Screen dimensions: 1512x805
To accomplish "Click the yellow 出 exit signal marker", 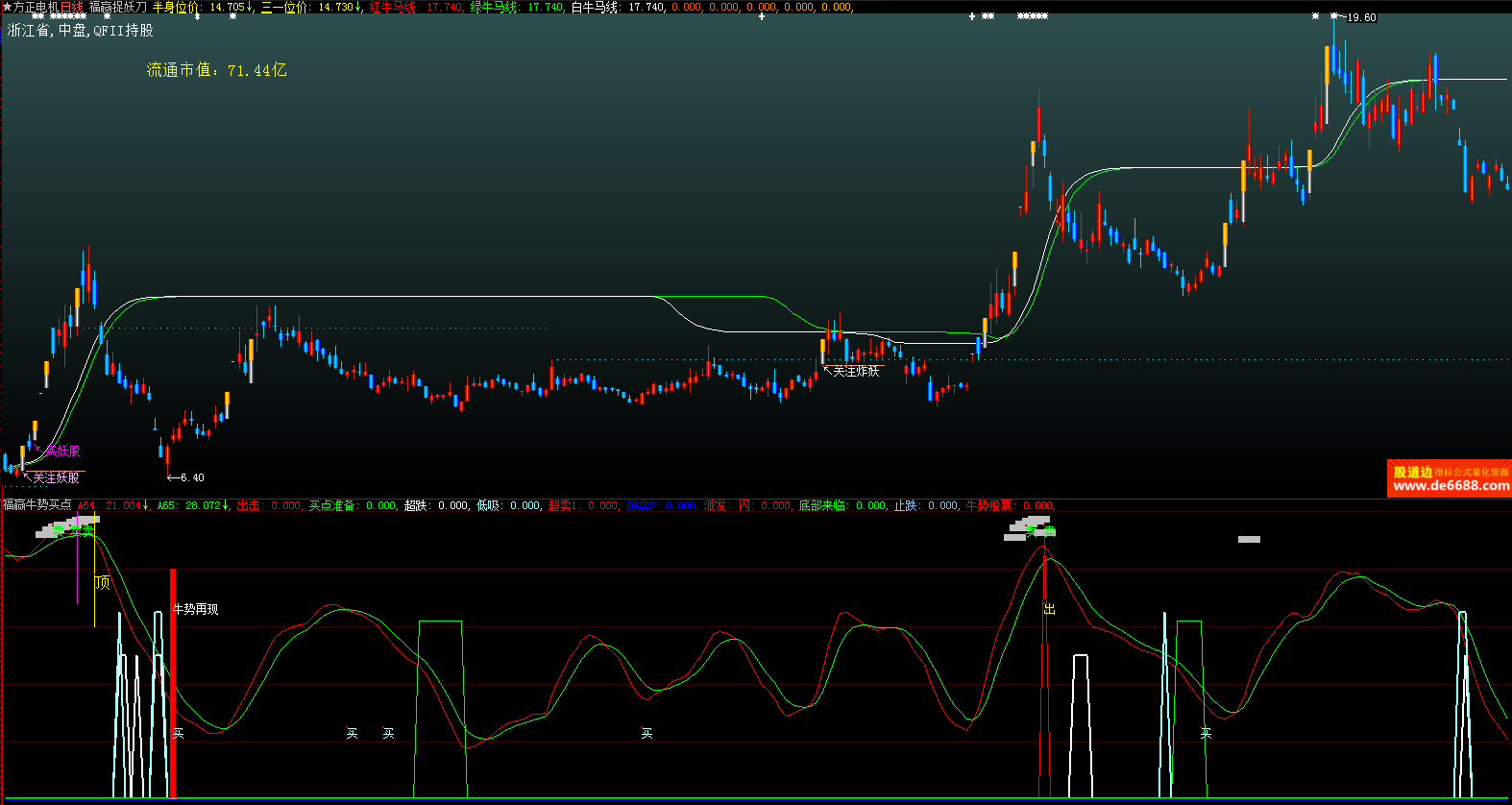I will [1050, 609].
